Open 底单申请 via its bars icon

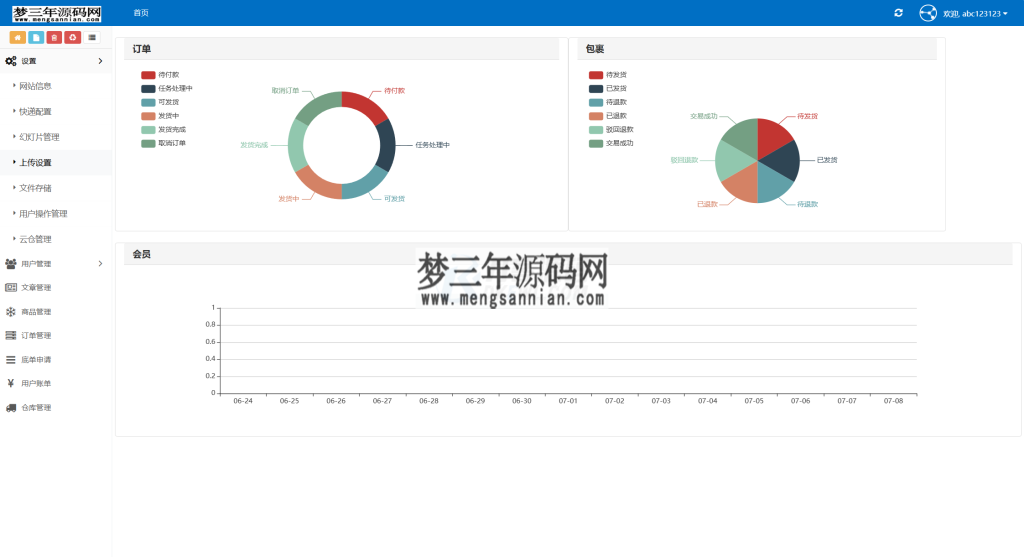click(11, 359)
